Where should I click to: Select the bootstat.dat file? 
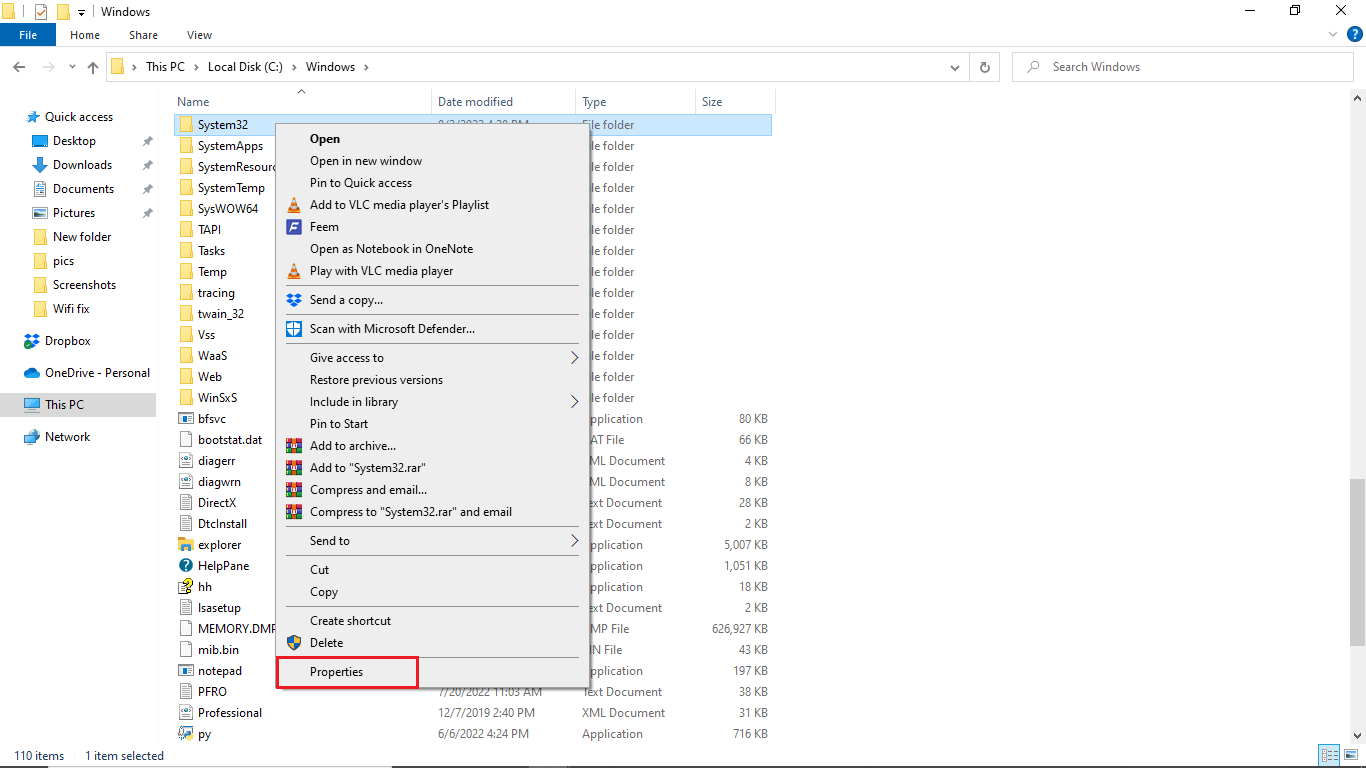tap(230, 440)
